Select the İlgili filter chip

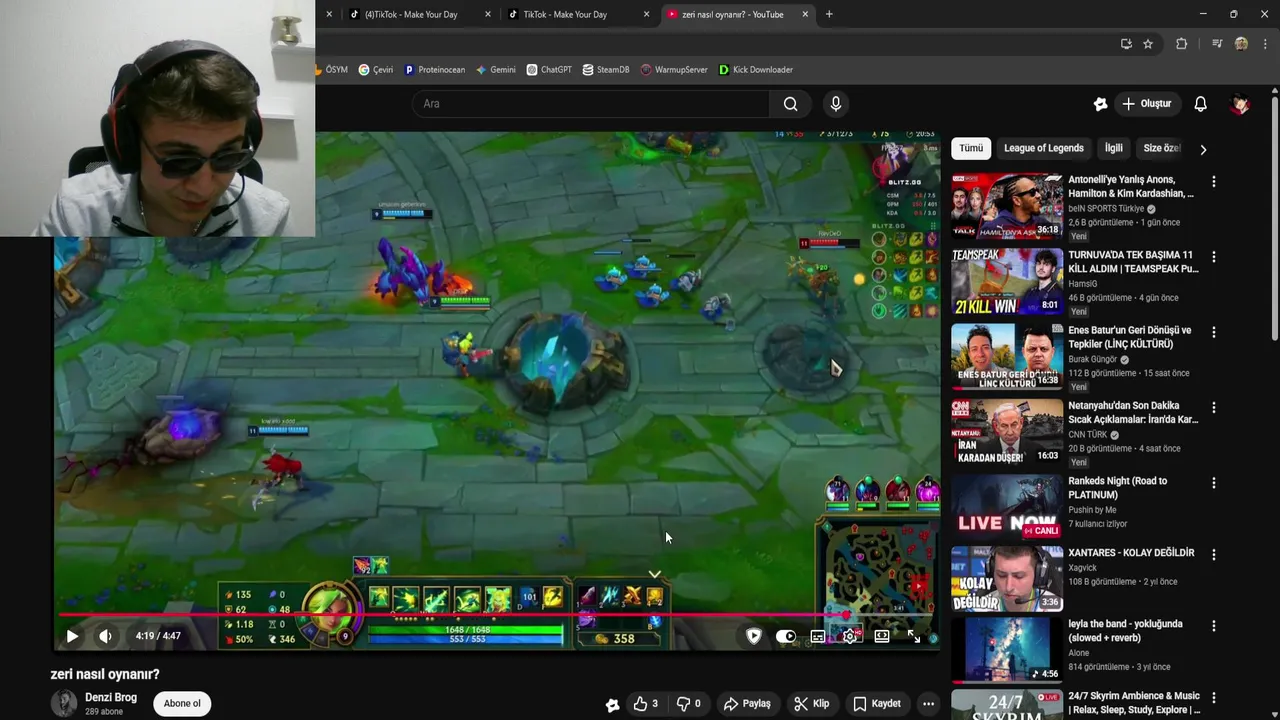point(1113,148)
